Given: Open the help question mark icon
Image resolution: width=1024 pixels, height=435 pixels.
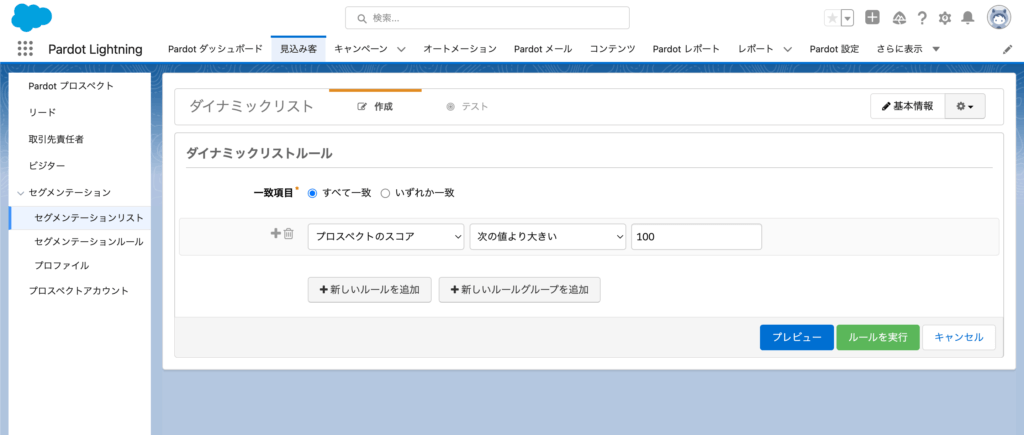Looking at the screenshot, I should tap(922, 18).
